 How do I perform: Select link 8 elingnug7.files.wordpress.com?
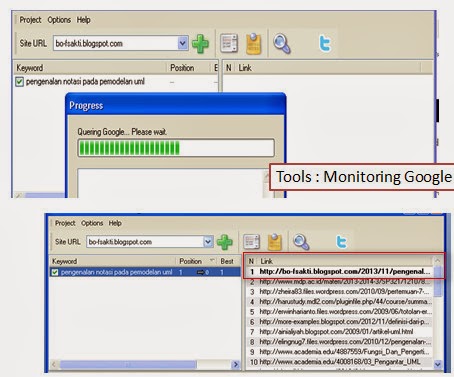339,342
